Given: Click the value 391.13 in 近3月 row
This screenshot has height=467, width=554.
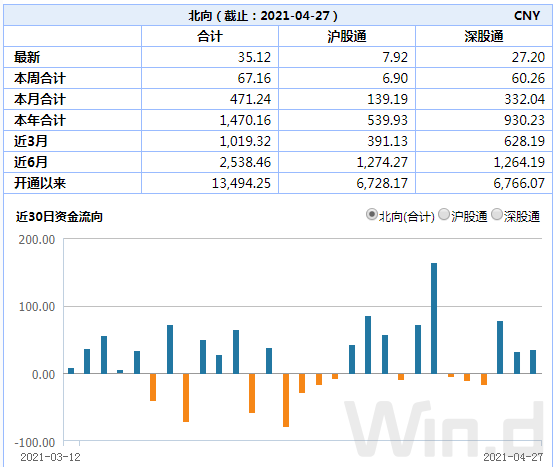Looking at the screenshot, I should pyautogui.click(x=388, y=141).
